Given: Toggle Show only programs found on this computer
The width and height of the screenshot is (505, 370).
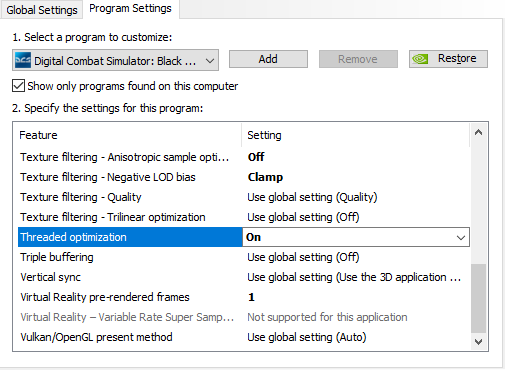Looking at the screenshot, I should click(18, 86).
